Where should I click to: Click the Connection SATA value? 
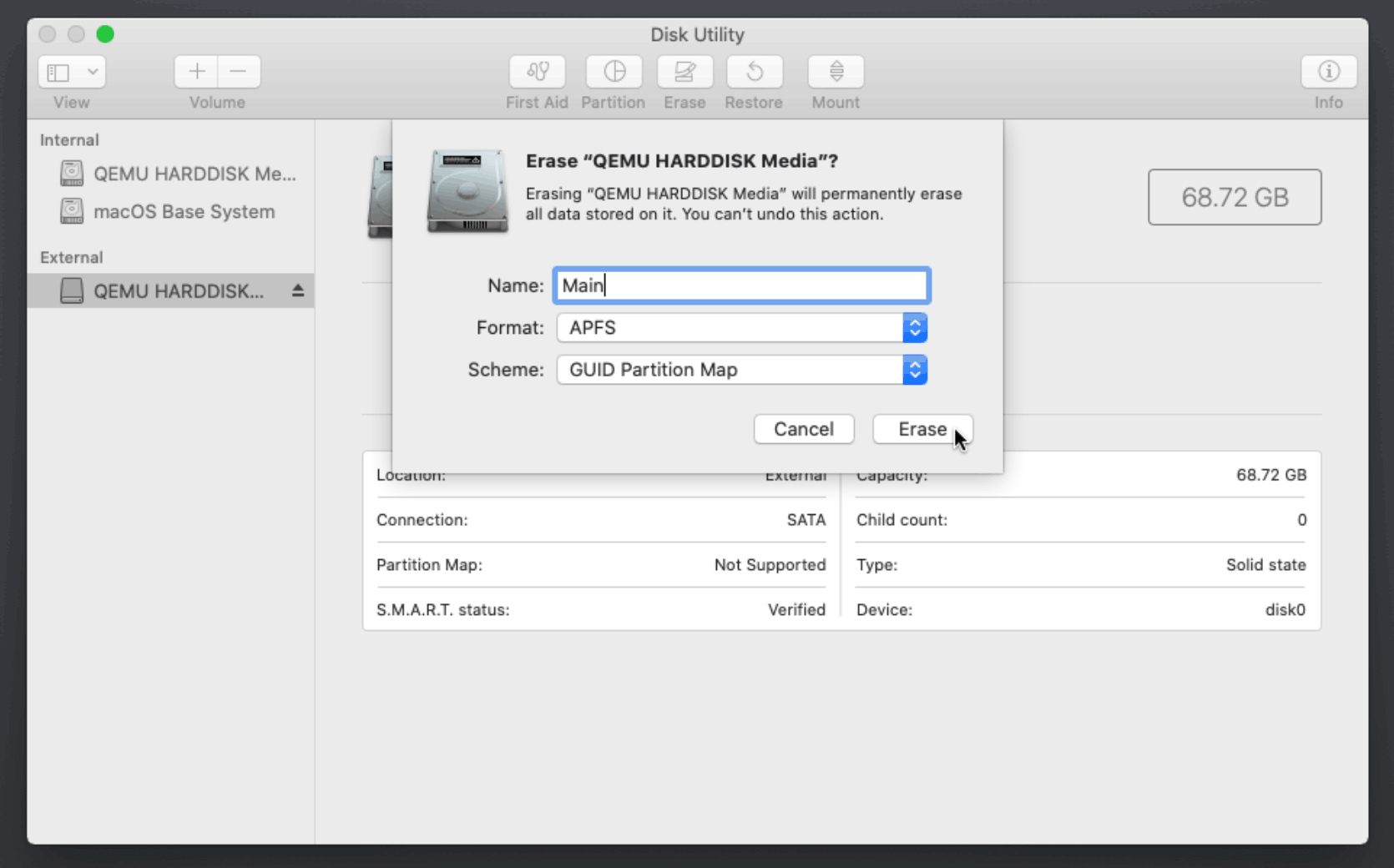point(806,520)
